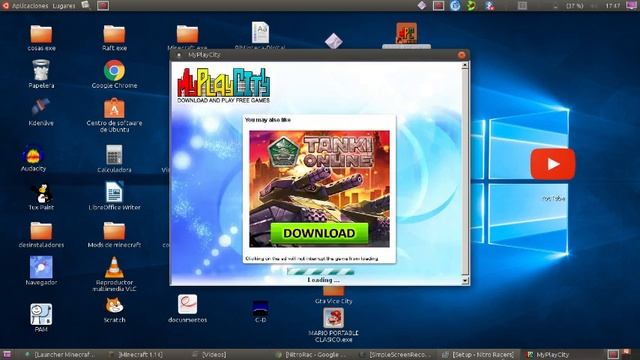640x360 pixels.
Task: Launch the Navegador icon
Action: point(41,267)
